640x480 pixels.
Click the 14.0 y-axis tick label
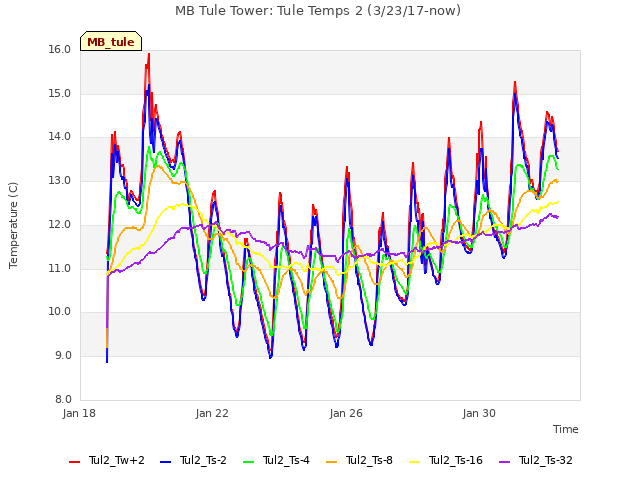(60, 137)
